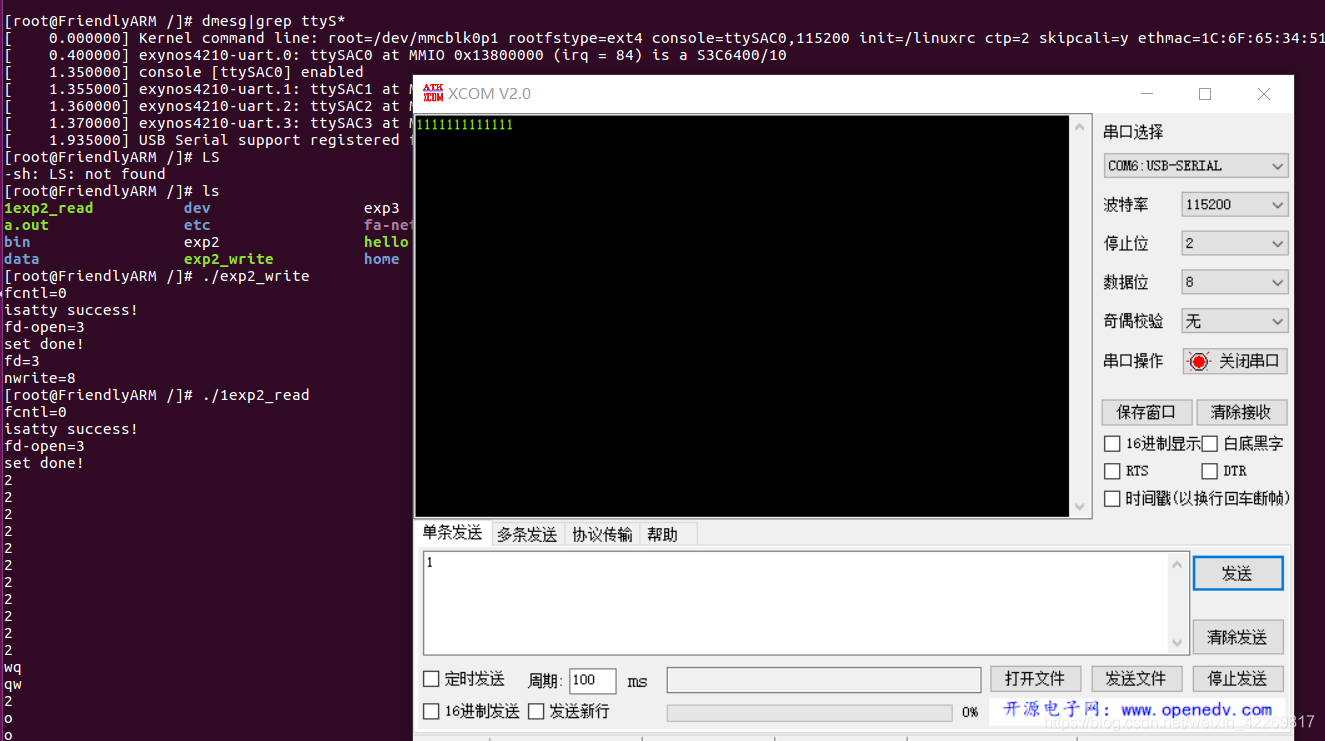Open the COM6:USB-SERIAL port dropdown
Image resolution: width=1325 pixels, height=741 pixels.
[x=1196, y=166]
